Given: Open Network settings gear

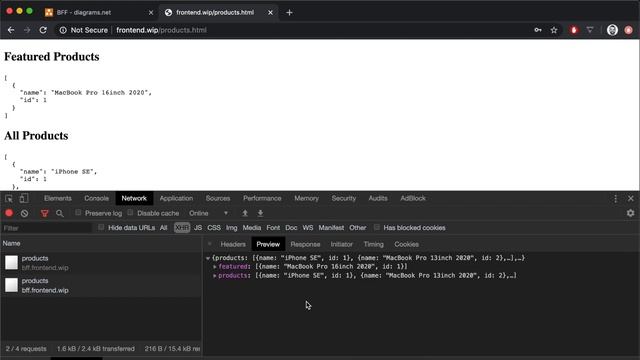Looking at the screenshot, I should [631, 213].
